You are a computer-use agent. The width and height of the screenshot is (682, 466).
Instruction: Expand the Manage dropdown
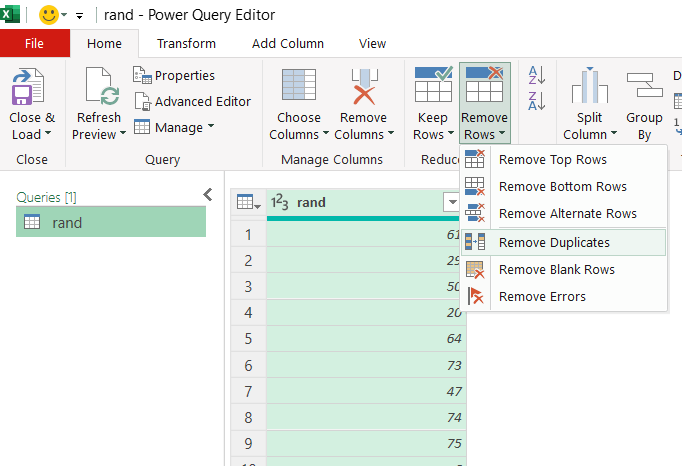coord(175,127)
